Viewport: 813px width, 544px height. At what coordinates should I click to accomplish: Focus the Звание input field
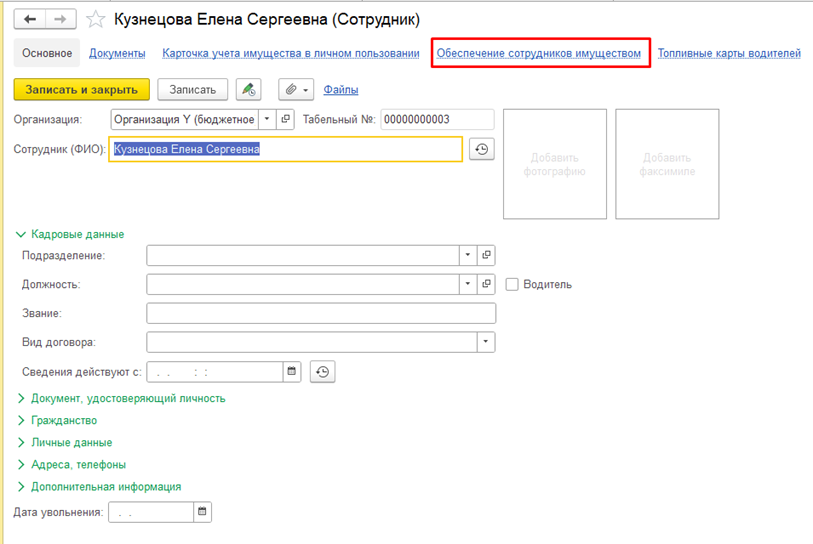[321, 313]
